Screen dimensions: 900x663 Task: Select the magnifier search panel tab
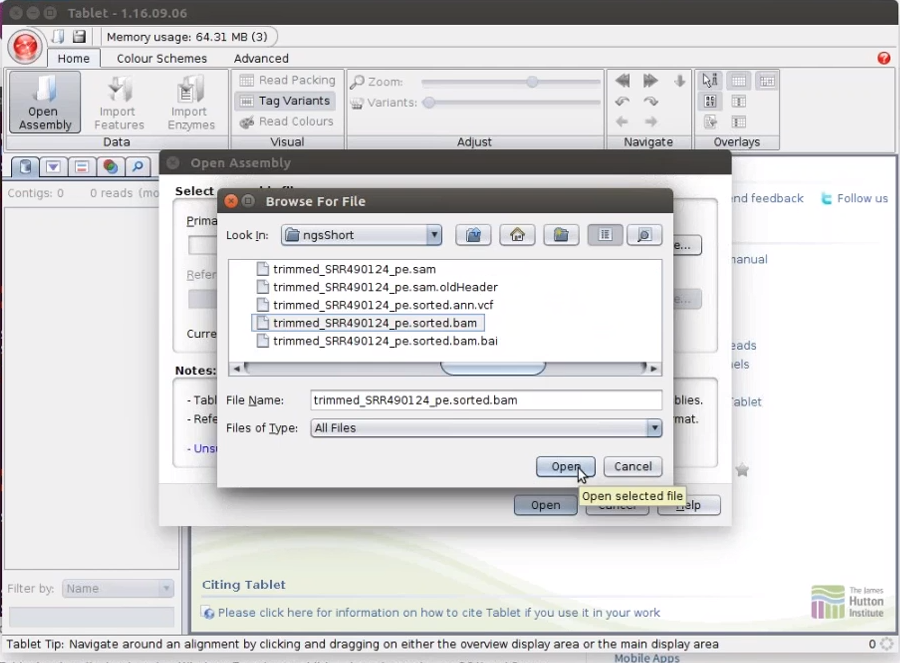138,167
